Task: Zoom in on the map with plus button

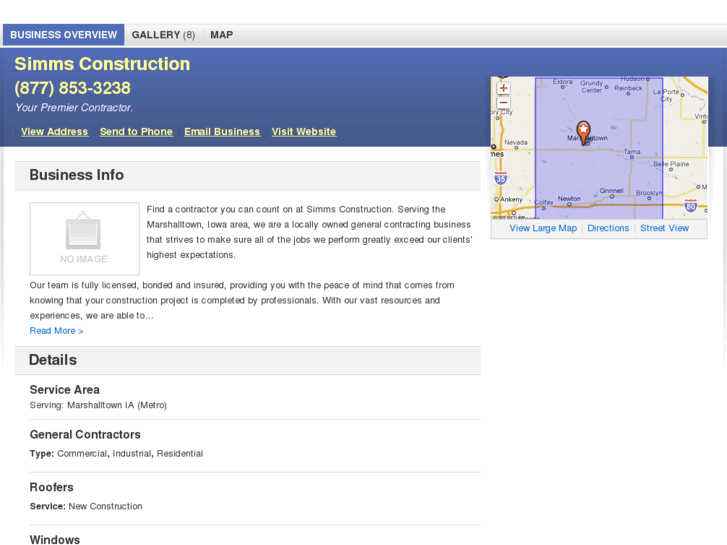Action: point(504,88)
